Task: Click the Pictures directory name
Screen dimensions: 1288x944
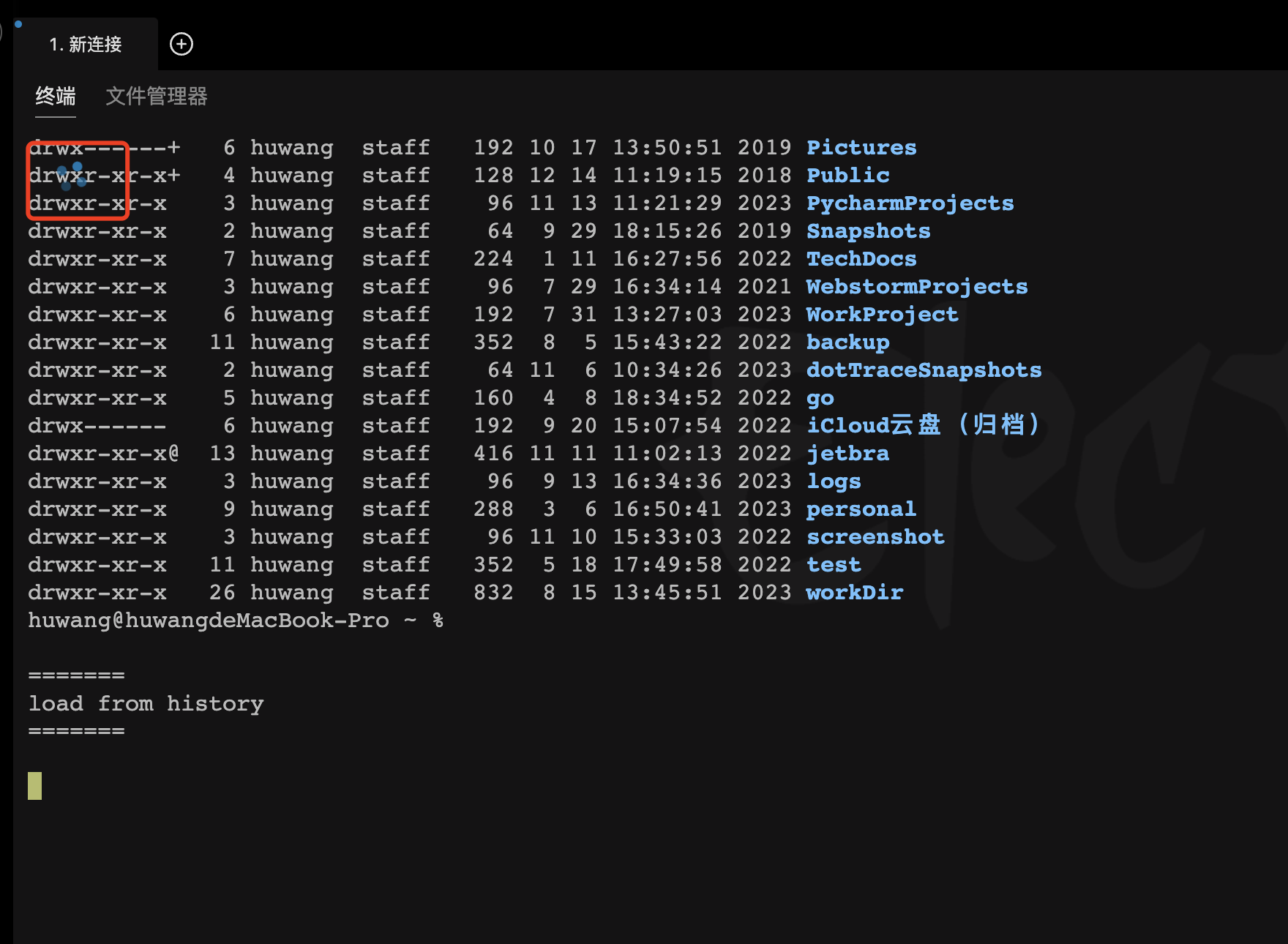Action: coord(861,148)
